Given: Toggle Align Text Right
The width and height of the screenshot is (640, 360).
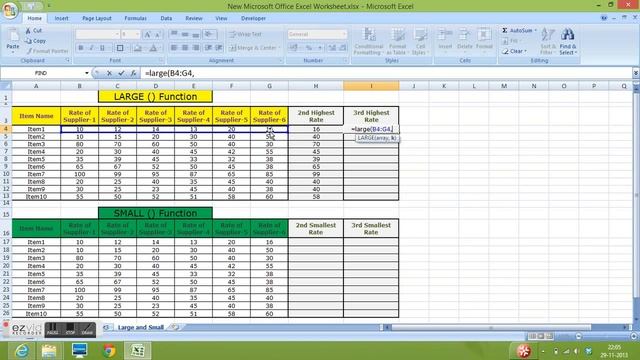Looking at the screenshot, I should [196, 48].
